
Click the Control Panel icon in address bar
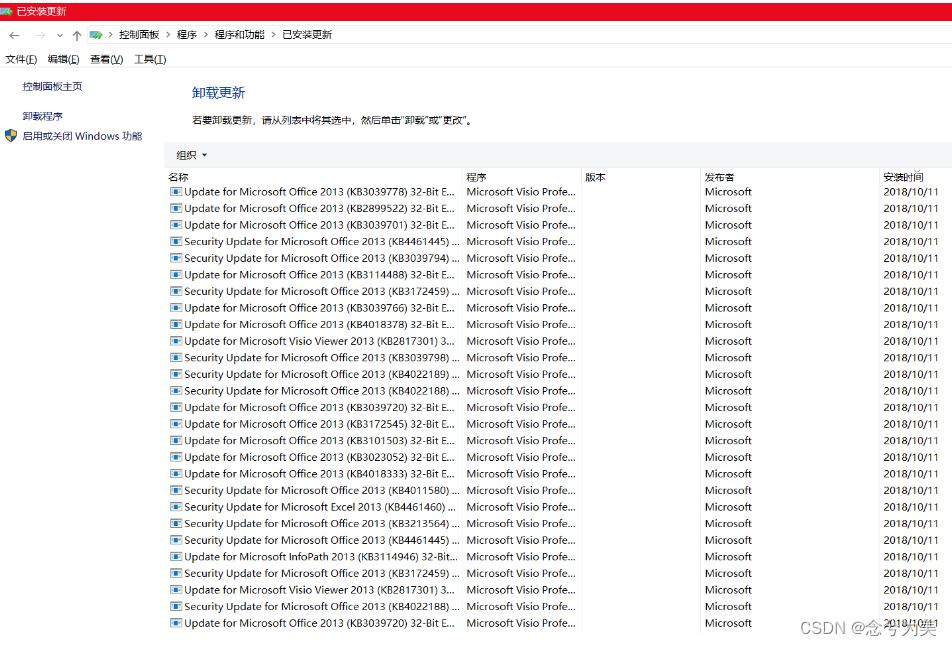pos(96,35)
